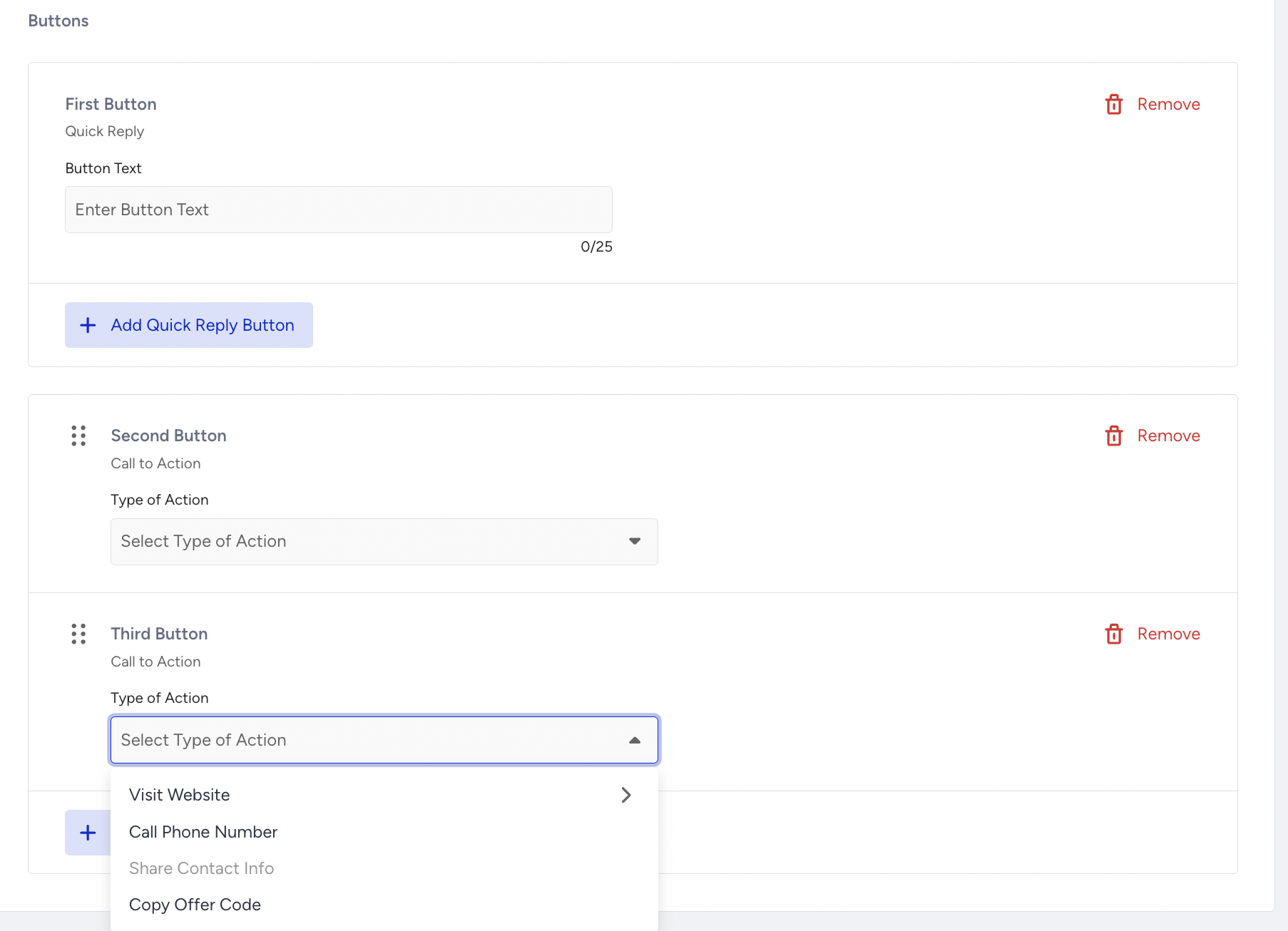Viewport: 1288px width, 931px height.
Task: Click the trash icon for Third Button
Action: coord(1114,634)
